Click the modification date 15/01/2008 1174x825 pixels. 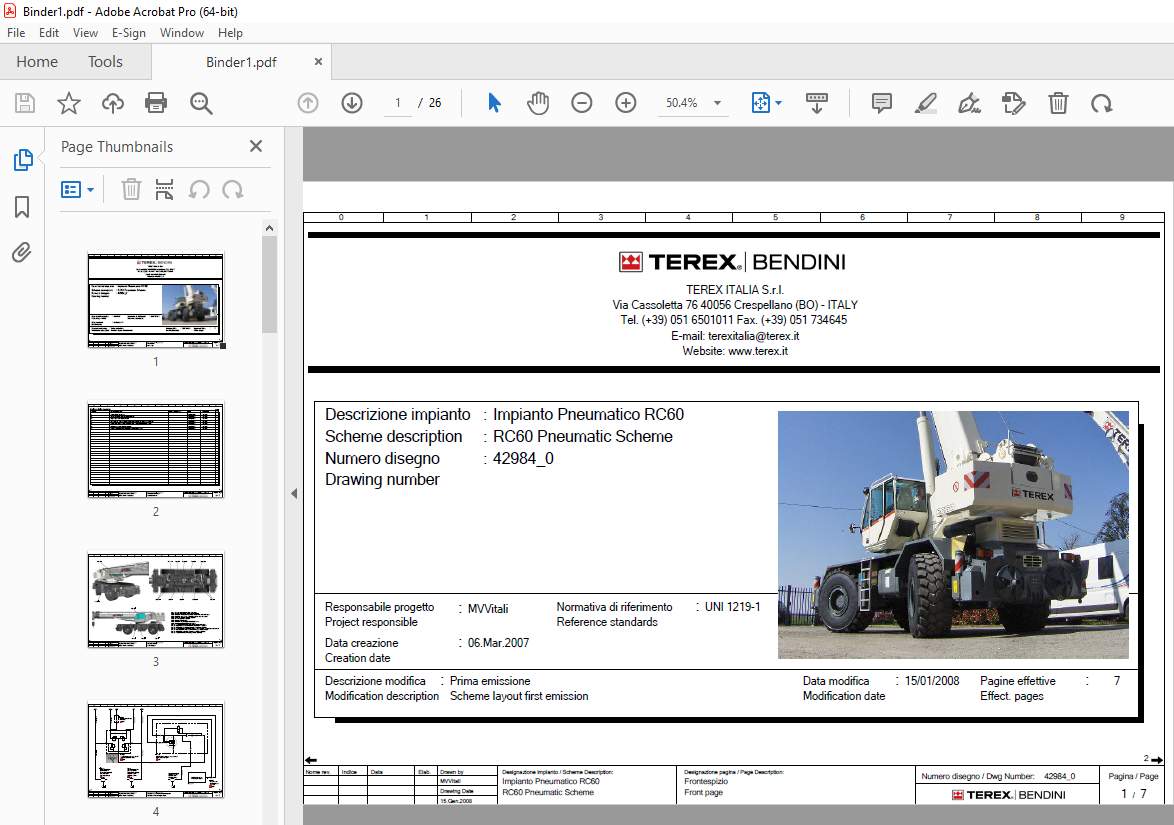coord(932,681)
